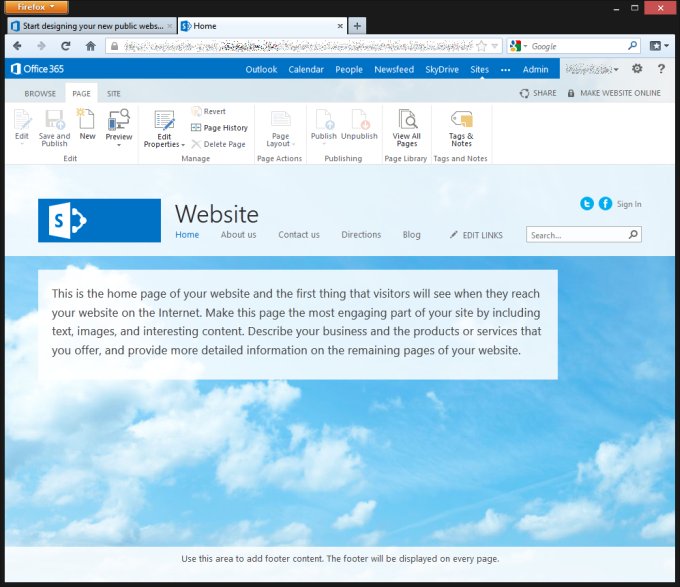Open Sites in the top navigation
Image resolution: width=680 pixels, height=587 pixels.
[x=479, y=69]
